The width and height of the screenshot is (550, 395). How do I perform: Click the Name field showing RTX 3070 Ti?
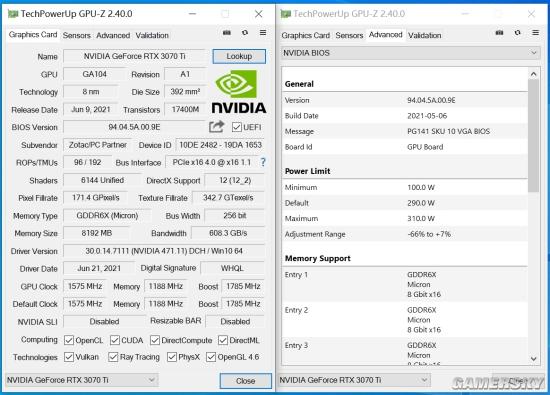click(134, 56)
